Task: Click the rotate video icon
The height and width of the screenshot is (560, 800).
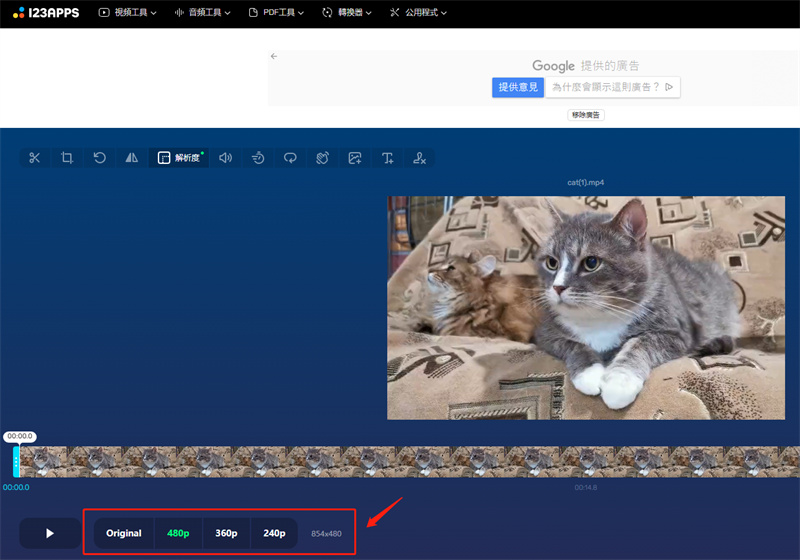Action: click(x=99, y=158)
